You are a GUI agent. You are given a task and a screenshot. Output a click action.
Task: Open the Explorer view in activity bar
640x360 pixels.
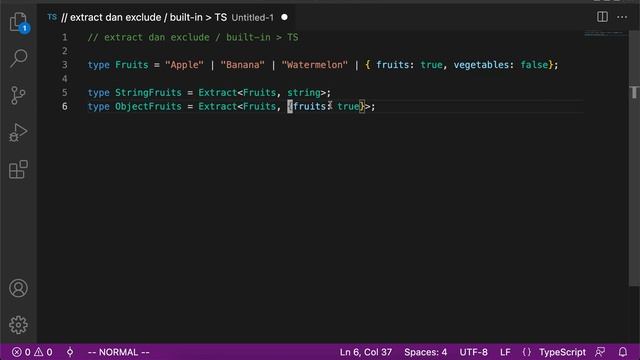(18, 22)
